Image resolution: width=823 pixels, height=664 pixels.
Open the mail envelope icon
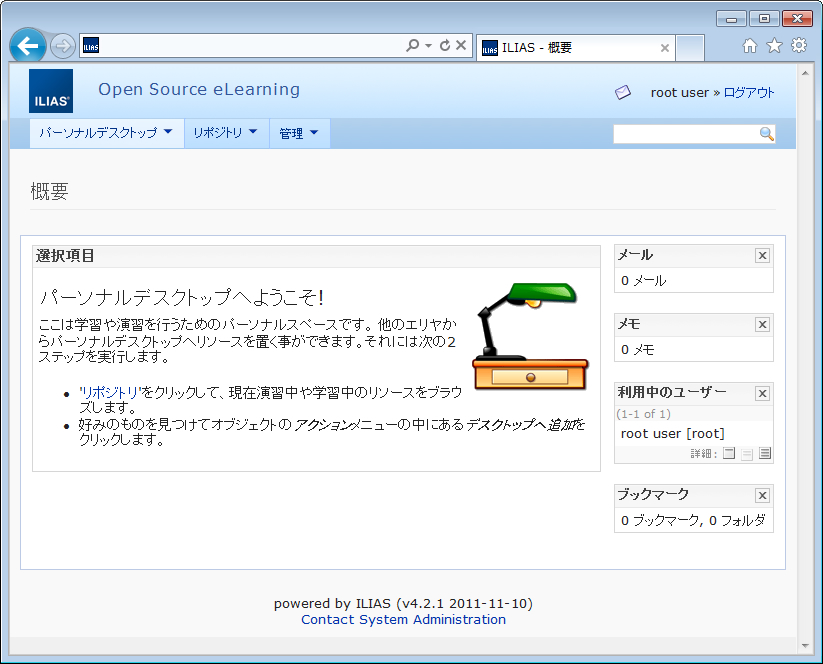click(x=623, y=92)
